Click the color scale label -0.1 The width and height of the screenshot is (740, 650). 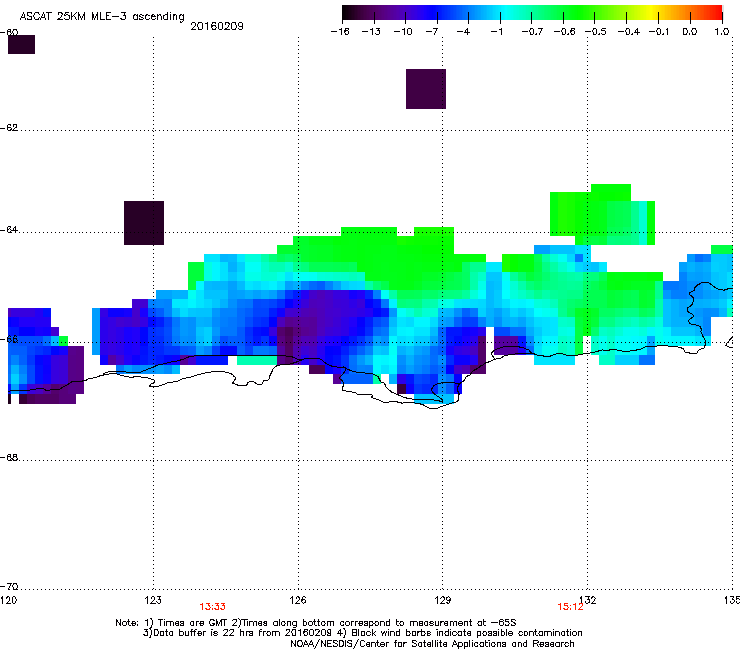click(659, 32)
